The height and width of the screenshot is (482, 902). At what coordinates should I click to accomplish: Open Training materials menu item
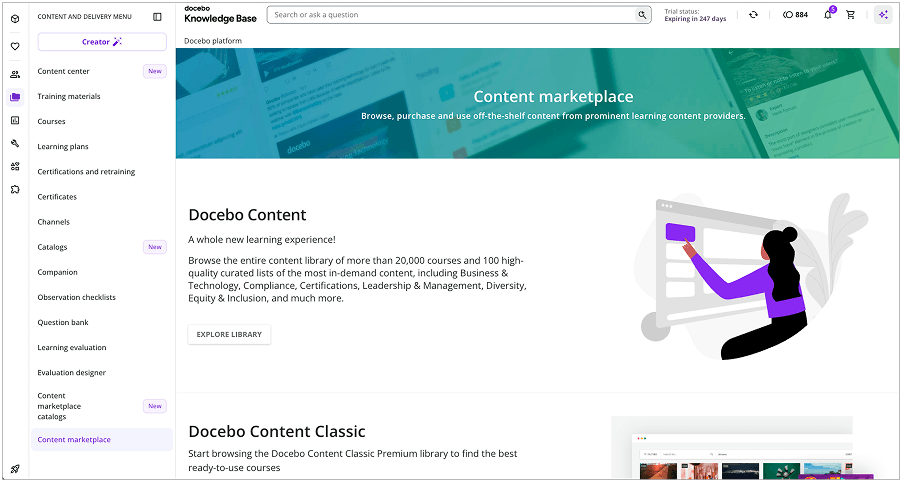(x=102, y=97)
